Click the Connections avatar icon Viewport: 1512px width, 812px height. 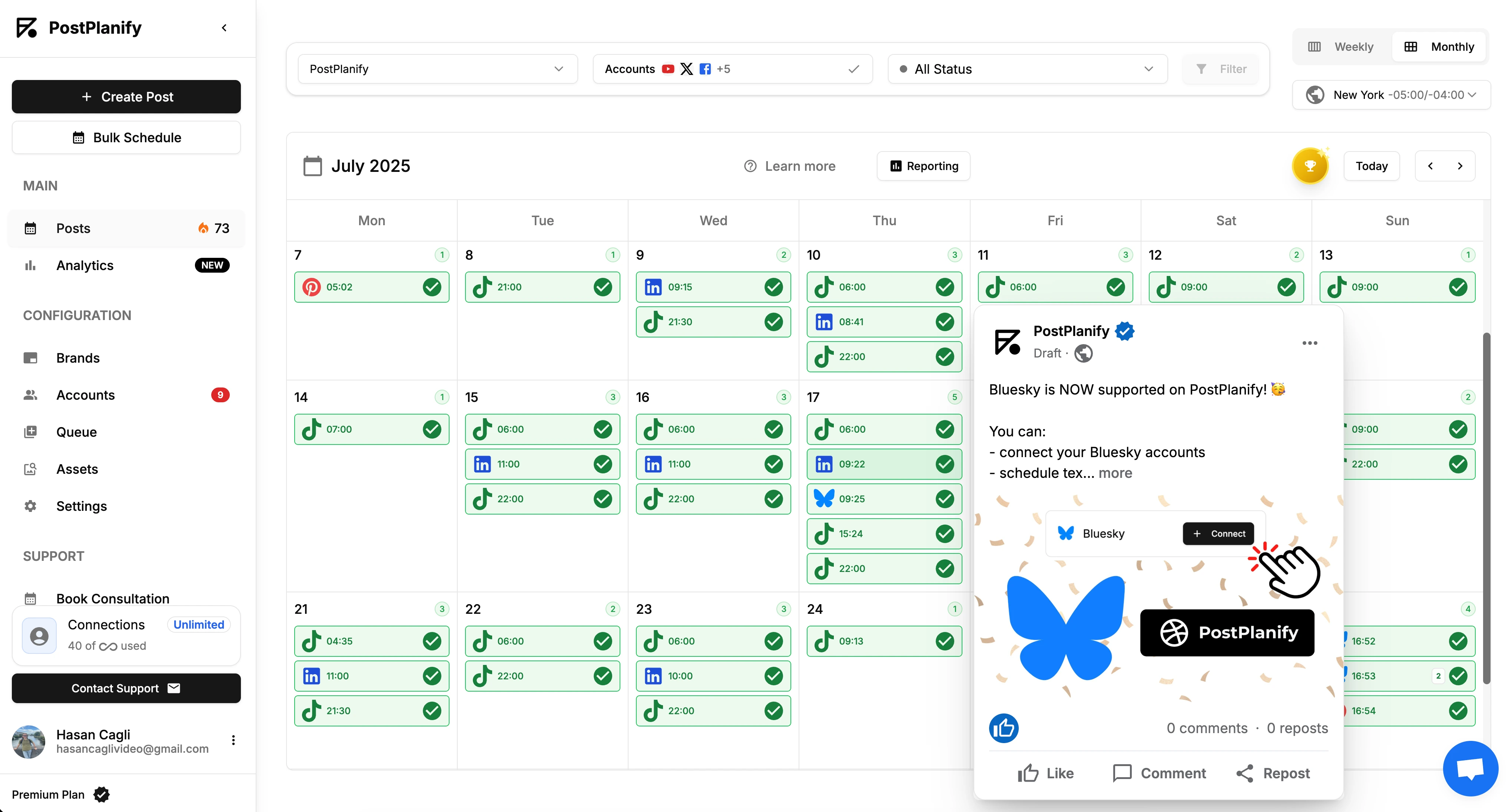(39, 635)
